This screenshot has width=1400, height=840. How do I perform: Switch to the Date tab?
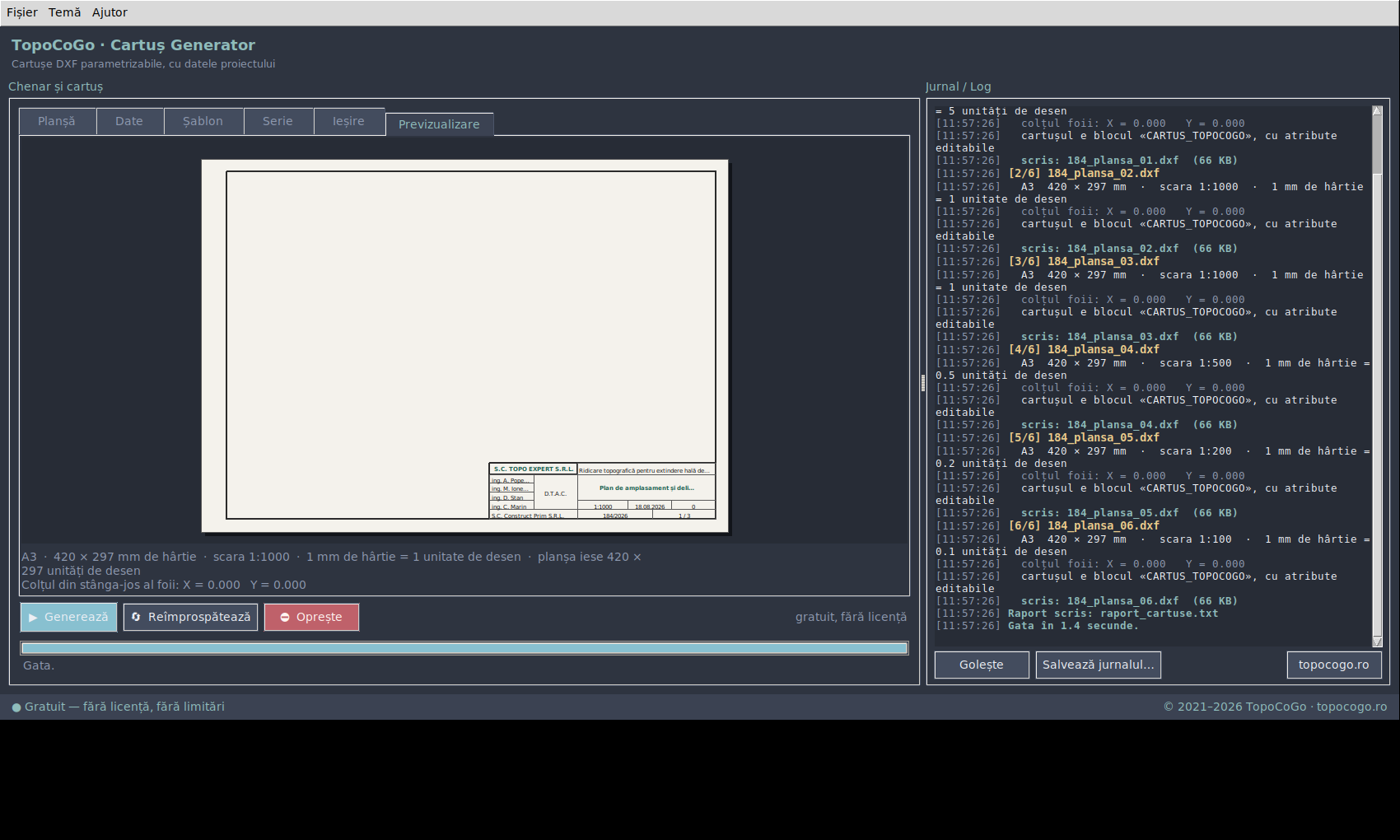coord(129,121)
